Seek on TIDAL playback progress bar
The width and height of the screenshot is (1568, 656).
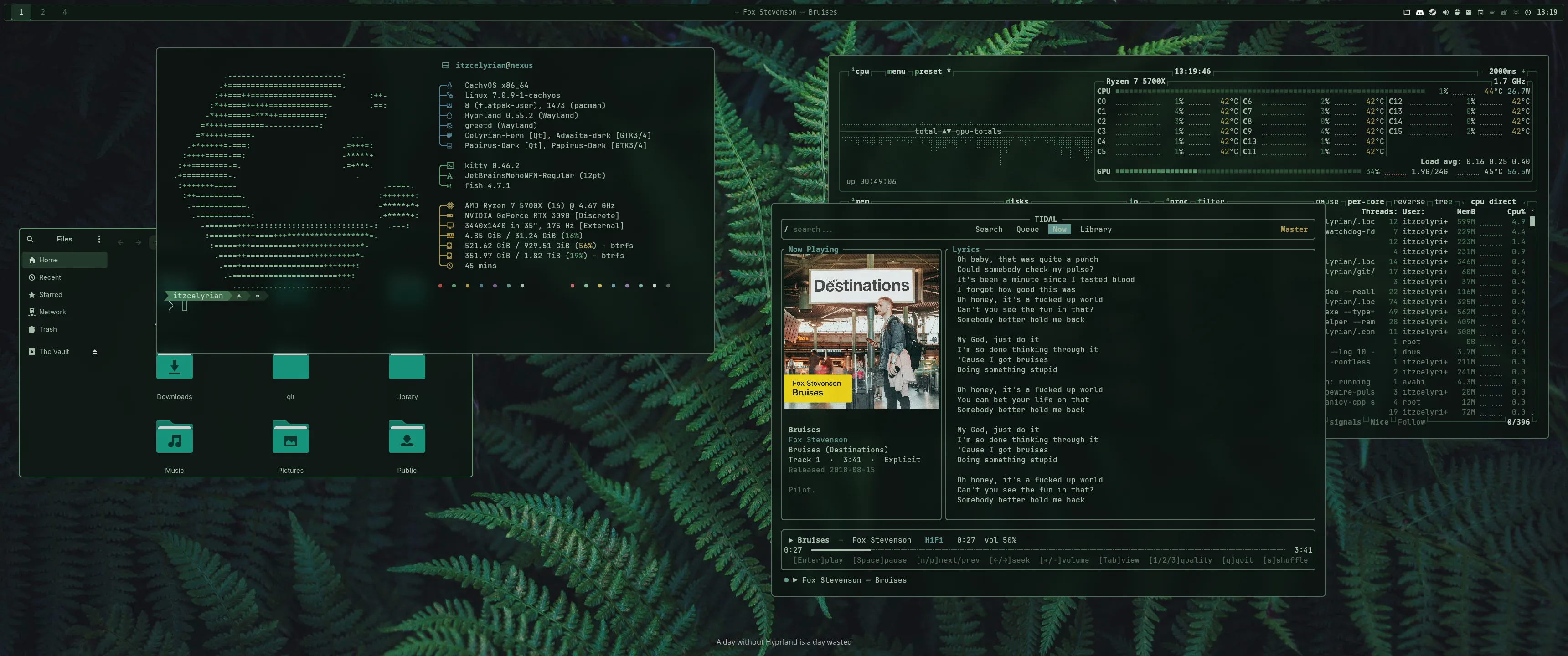pos(1048,550)
